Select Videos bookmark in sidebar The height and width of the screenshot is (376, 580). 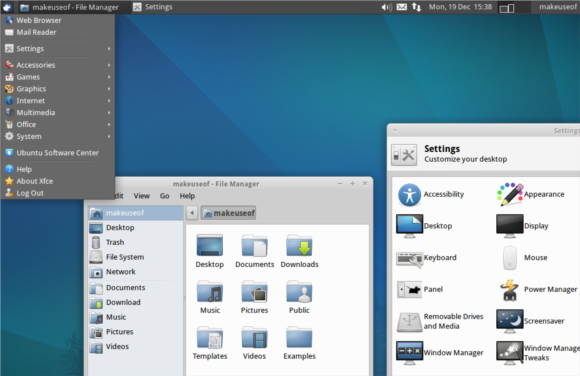tap(136, 346)
